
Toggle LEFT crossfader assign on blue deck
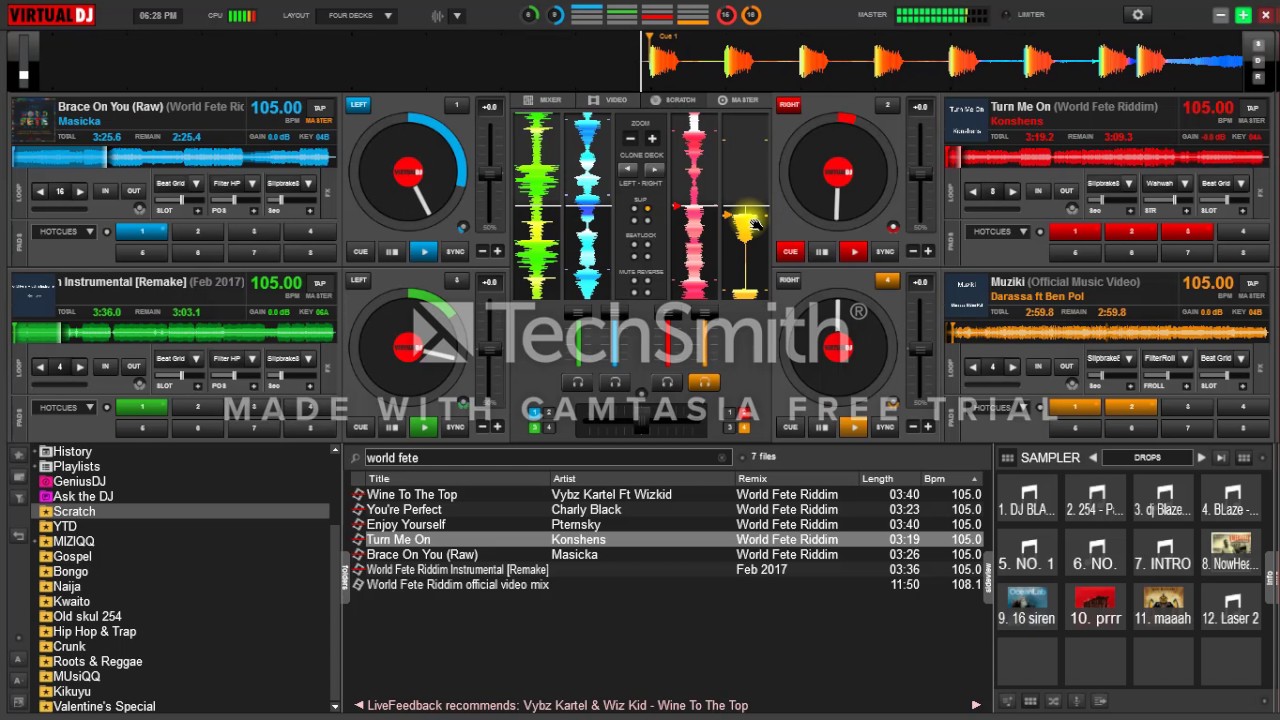pos(358,105)
